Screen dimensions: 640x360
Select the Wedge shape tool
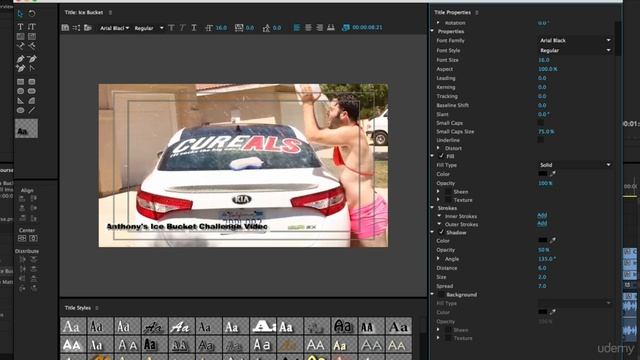[x=20, y=100]
